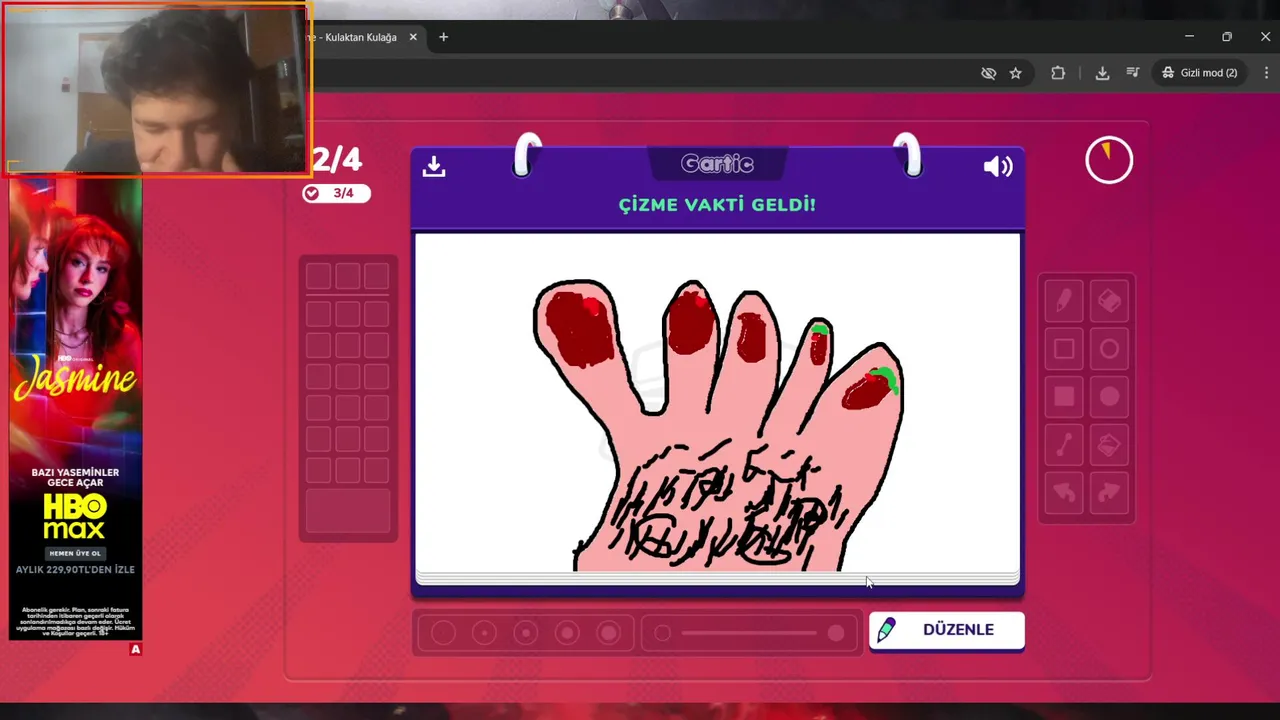The width and height of the screenshot is (1280, 720).
Task: Open the browser three-dot menu
Action: (1267, 73)
